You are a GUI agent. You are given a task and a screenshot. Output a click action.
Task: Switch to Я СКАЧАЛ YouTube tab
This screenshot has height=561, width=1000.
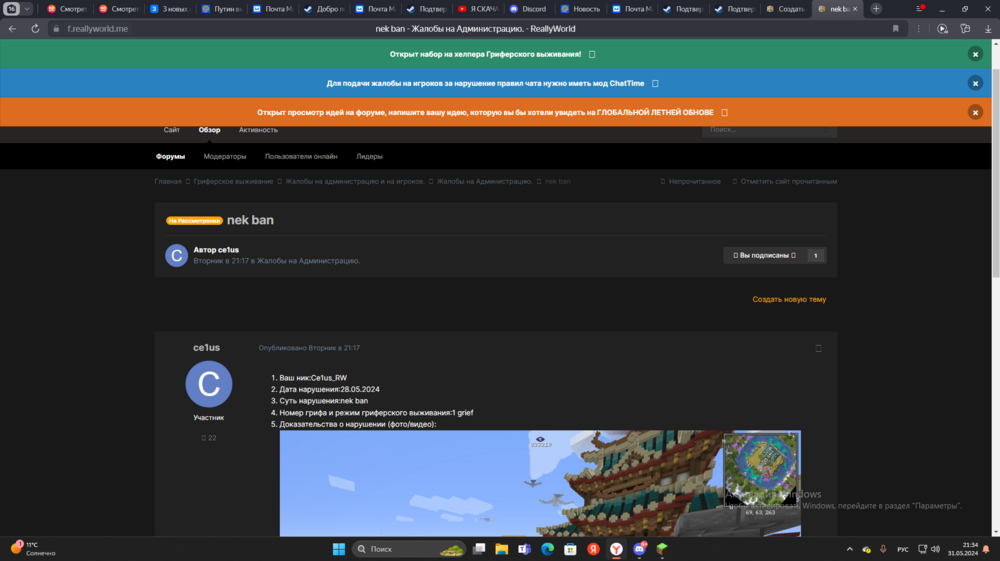pyautogui.click(x=478, y=9)
